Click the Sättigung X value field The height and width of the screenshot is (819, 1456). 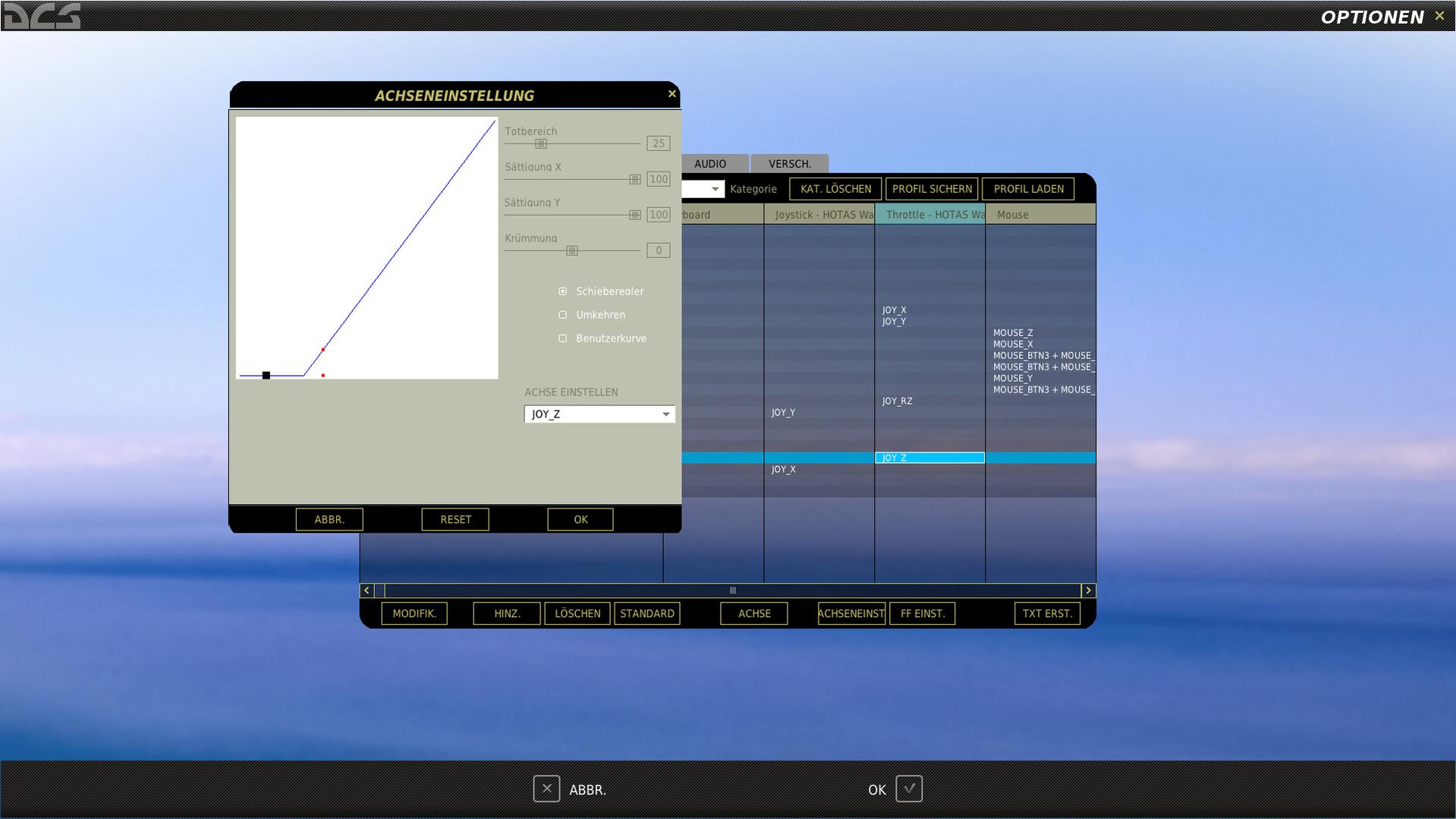(x=659, y=179)
